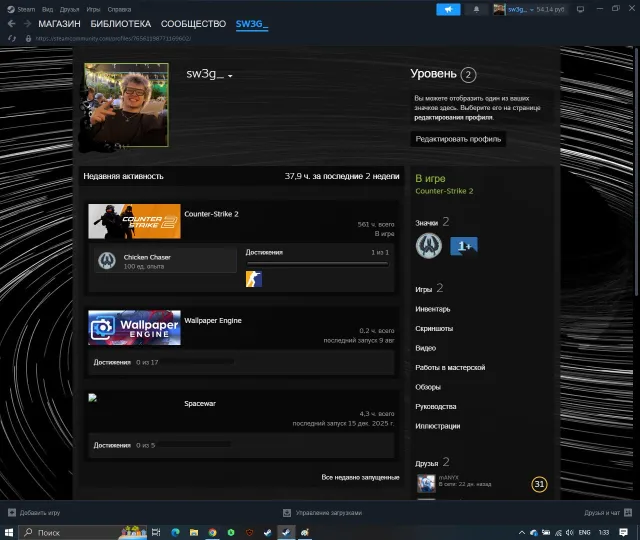Open the Друзья menu
Screen dimensions: 640x540
pyautogui.click(x=69, y=9)
